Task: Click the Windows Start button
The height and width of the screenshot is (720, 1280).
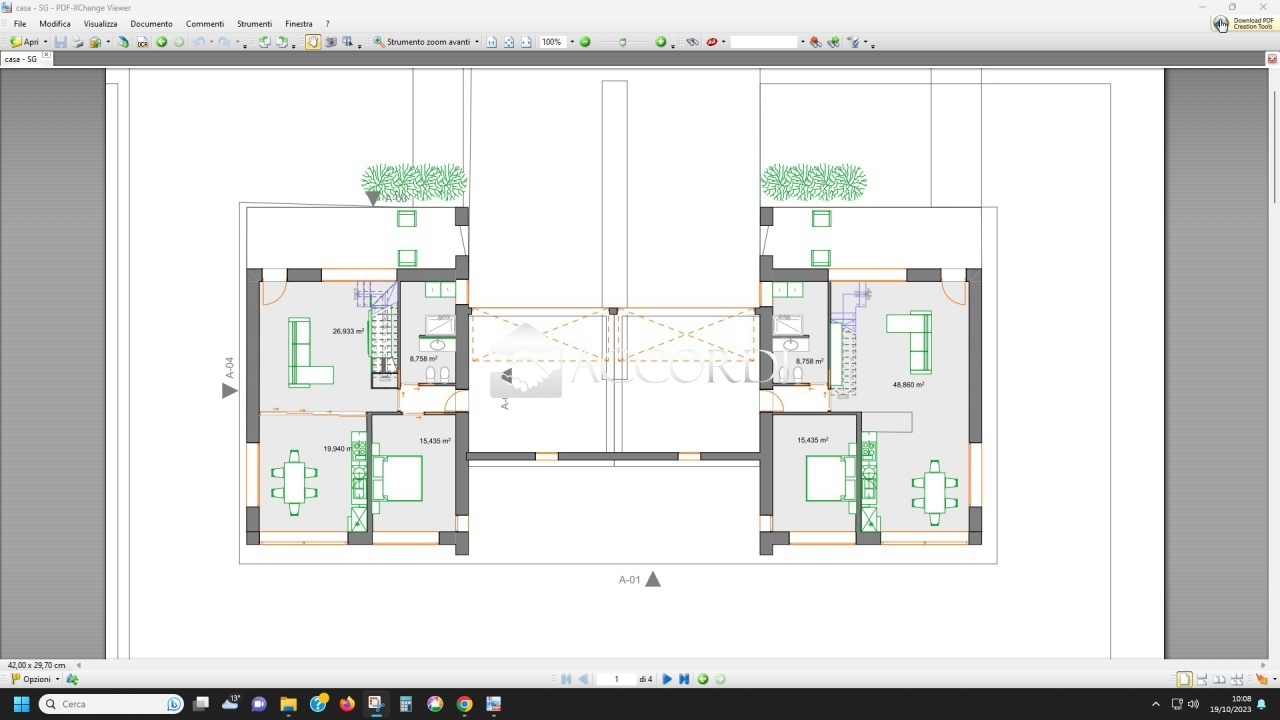Action: pos(21,704)
